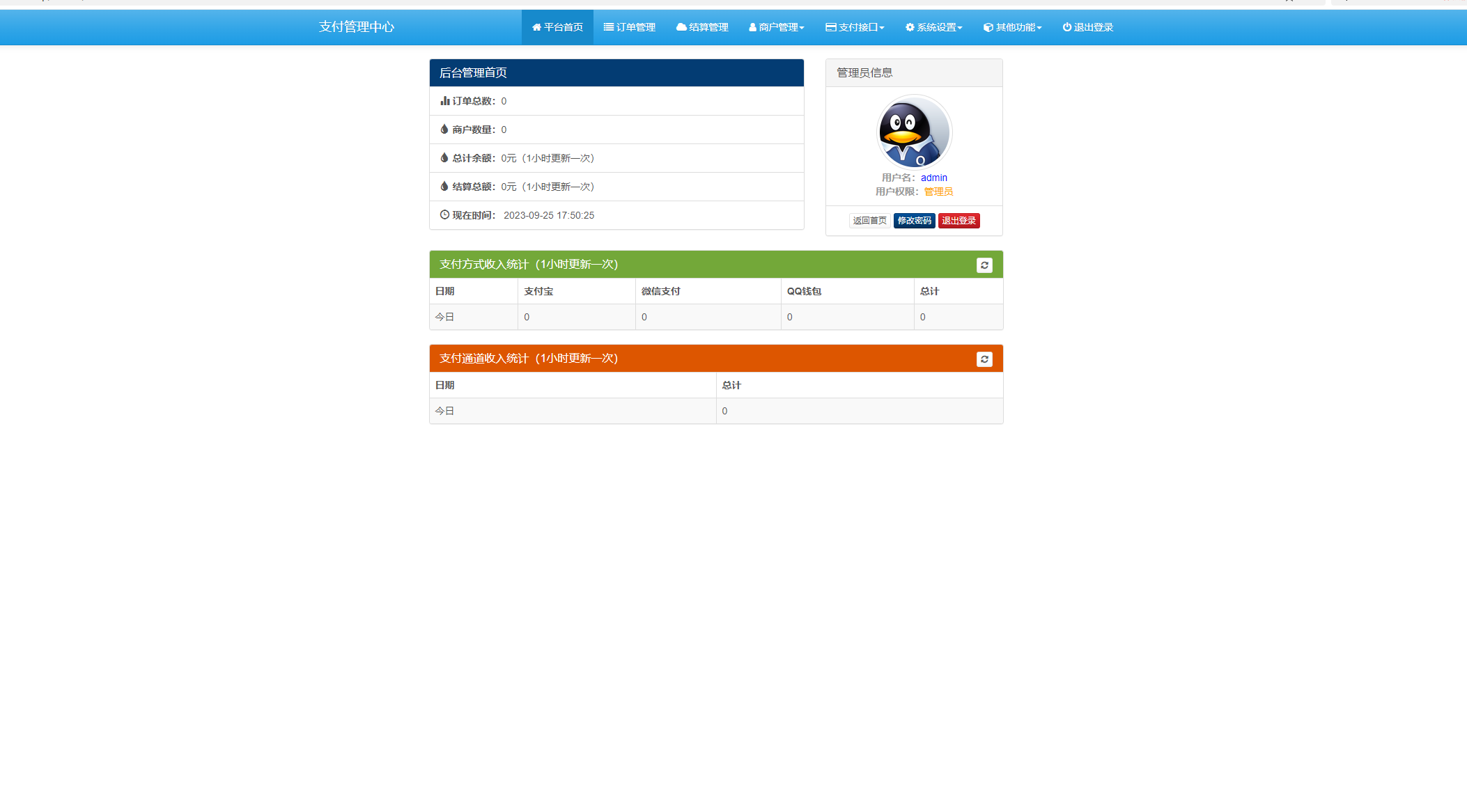This screenshot has width=1467, height=812.
Task: Refresh the 支付方式收入统计 panel
Action: tap(984, 265)
